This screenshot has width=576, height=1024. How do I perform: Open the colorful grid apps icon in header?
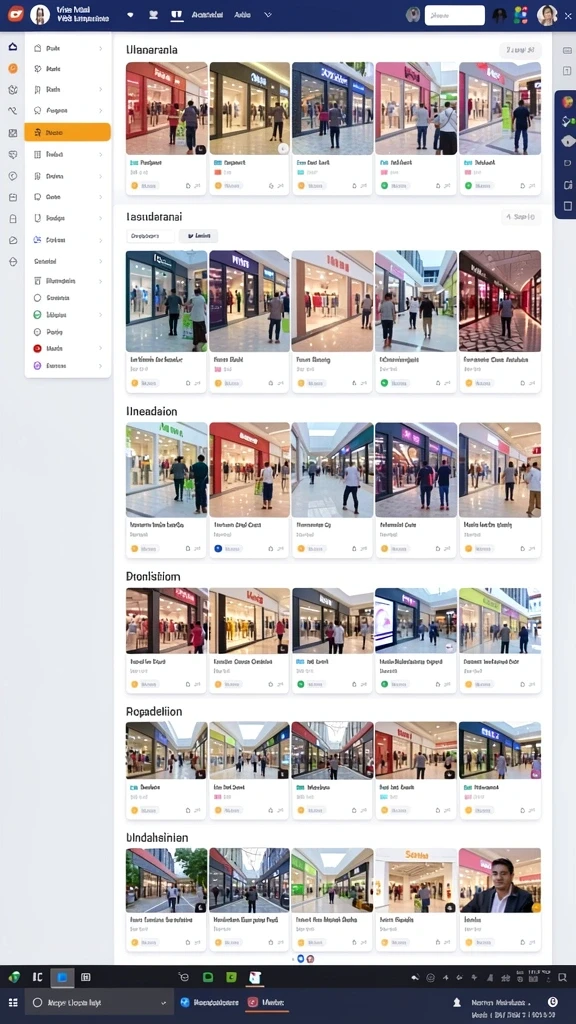tap(520, 15)
